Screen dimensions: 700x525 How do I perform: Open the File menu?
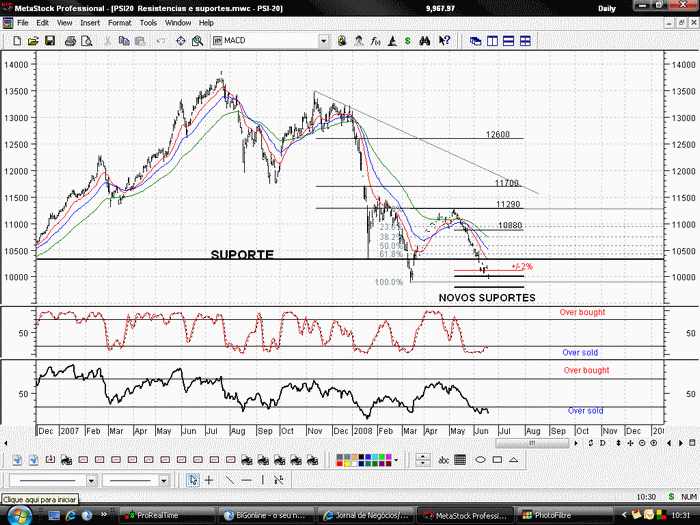point(23,23)
